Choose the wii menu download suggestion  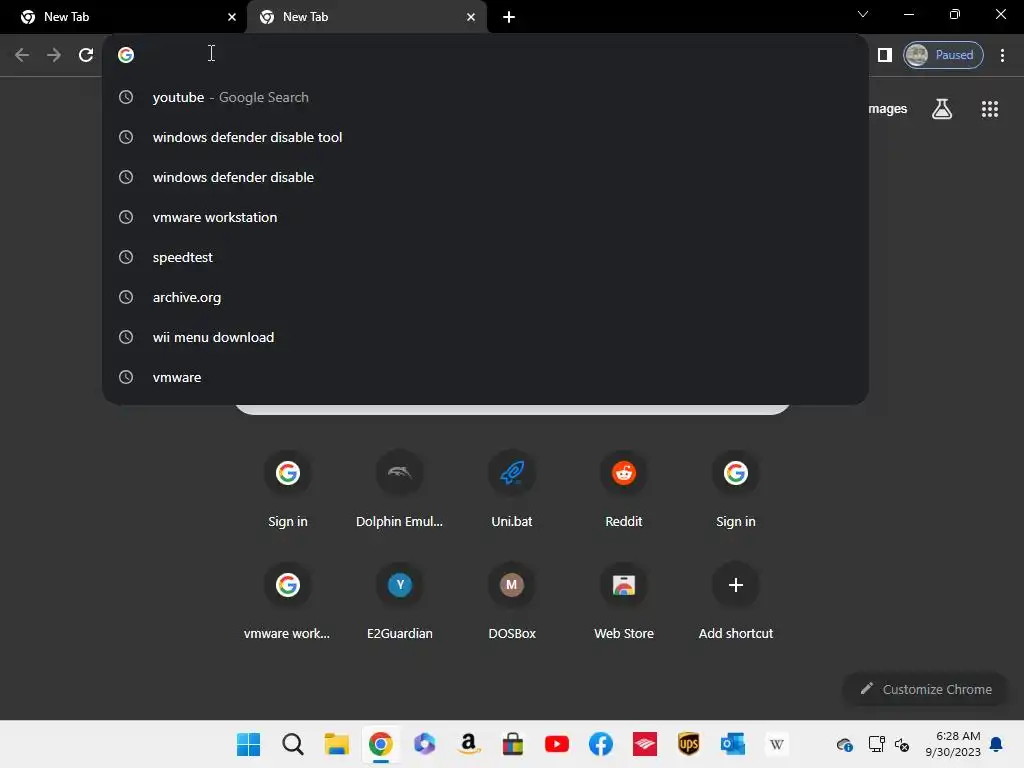pyautogui.click(x=485, y=337)
